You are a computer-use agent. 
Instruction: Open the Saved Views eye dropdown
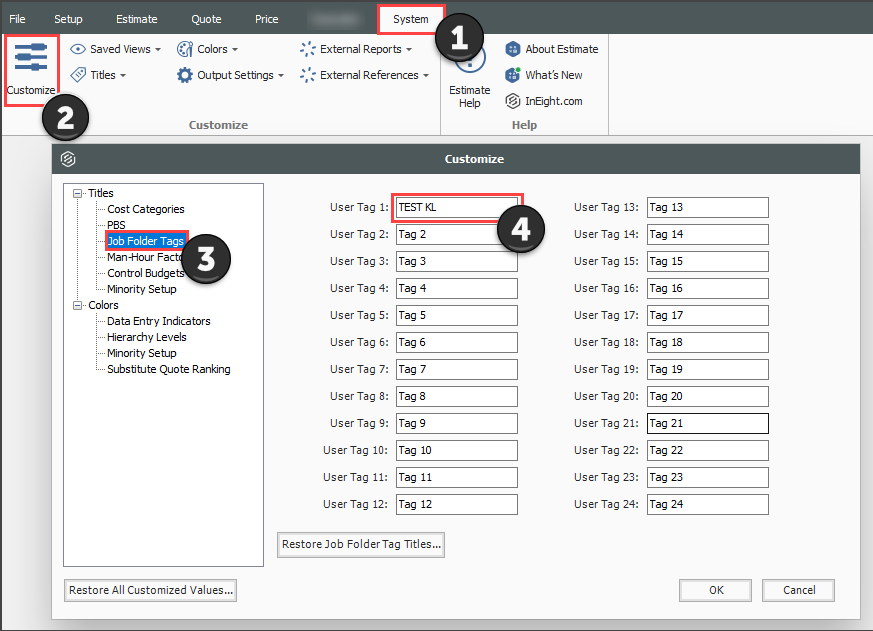[114, 49]
